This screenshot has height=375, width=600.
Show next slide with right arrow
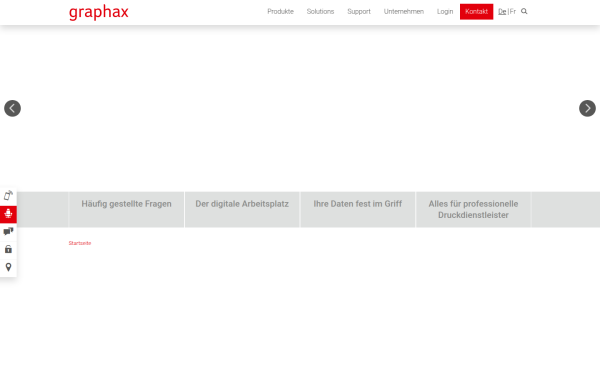[x=587, y=108]
